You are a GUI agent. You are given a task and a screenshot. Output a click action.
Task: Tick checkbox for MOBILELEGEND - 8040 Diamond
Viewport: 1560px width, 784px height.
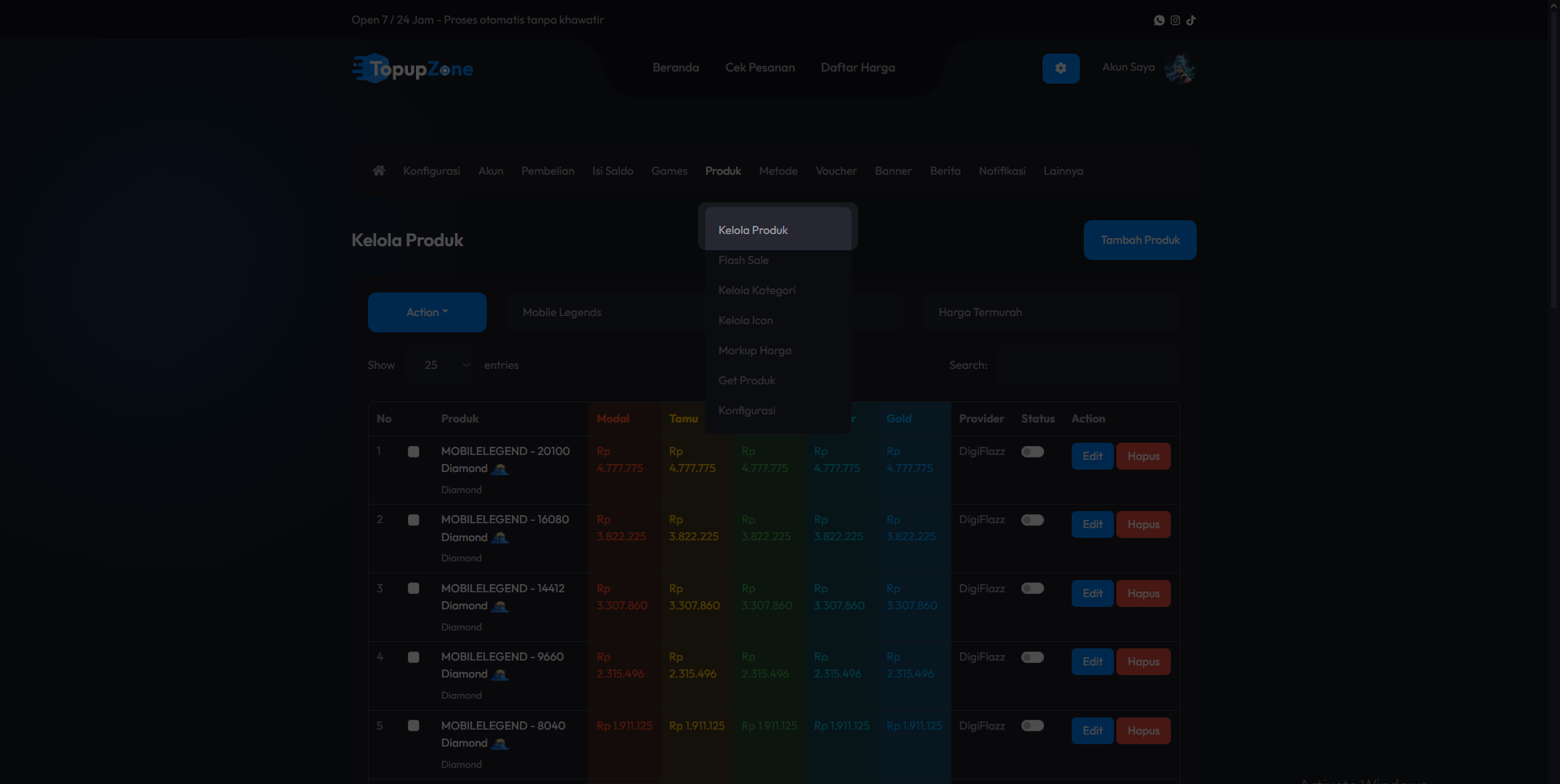[x=414, y=726]
